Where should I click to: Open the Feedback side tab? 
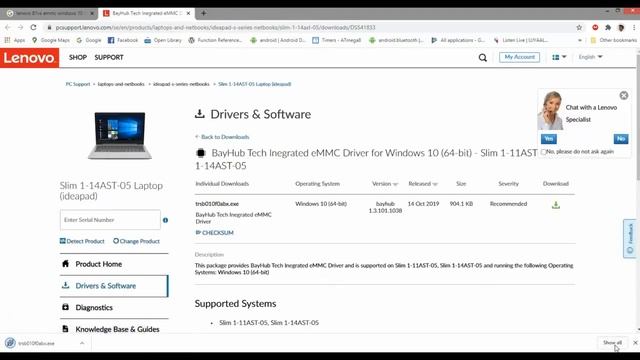[630, 238]
